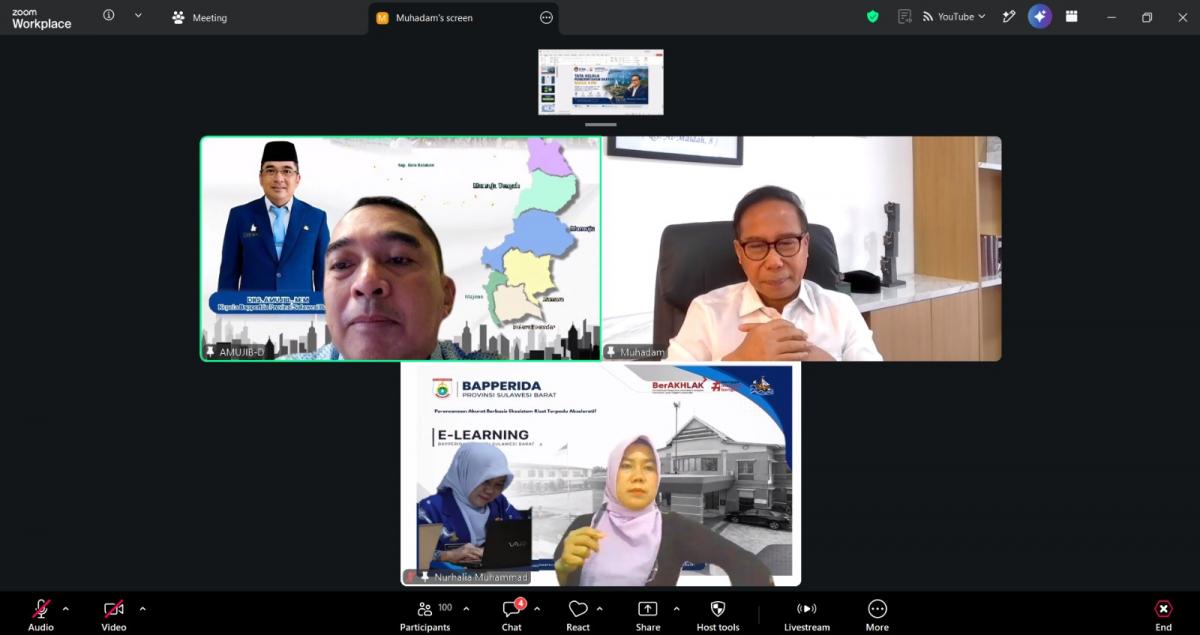Click the pin icon beside AMUJIB-D name
The width and height of the screenshot is (1200, 635).
pyautogui.click(x=210, y=352)
